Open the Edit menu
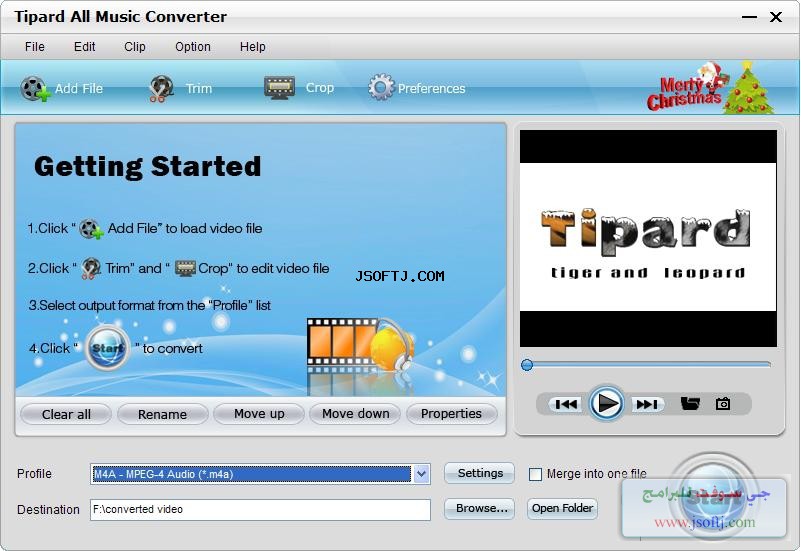 [x=84, y=47]
